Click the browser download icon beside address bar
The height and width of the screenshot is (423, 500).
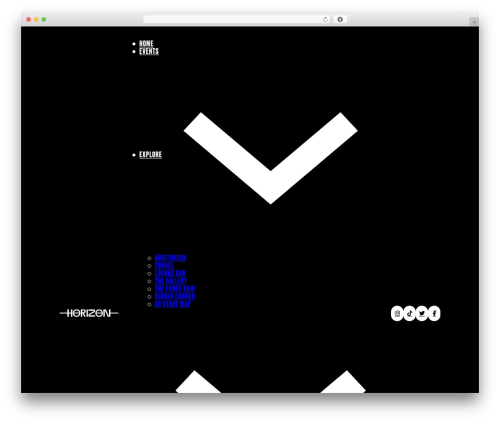[x=340, y=20]
